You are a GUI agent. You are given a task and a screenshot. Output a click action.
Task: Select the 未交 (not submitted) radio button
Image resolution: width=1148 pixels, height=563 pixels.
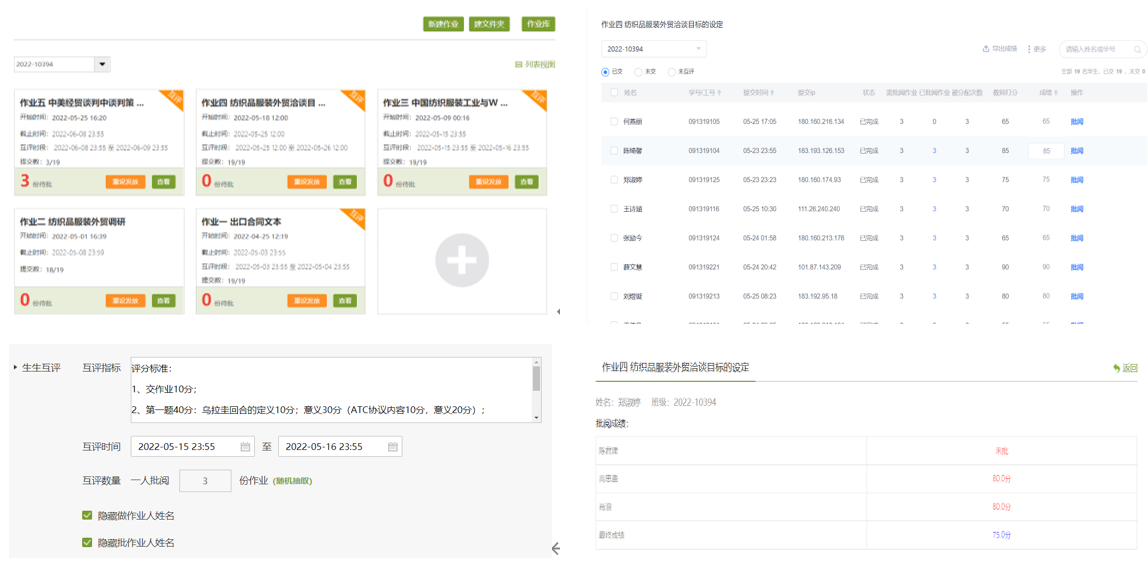[639, 72]
